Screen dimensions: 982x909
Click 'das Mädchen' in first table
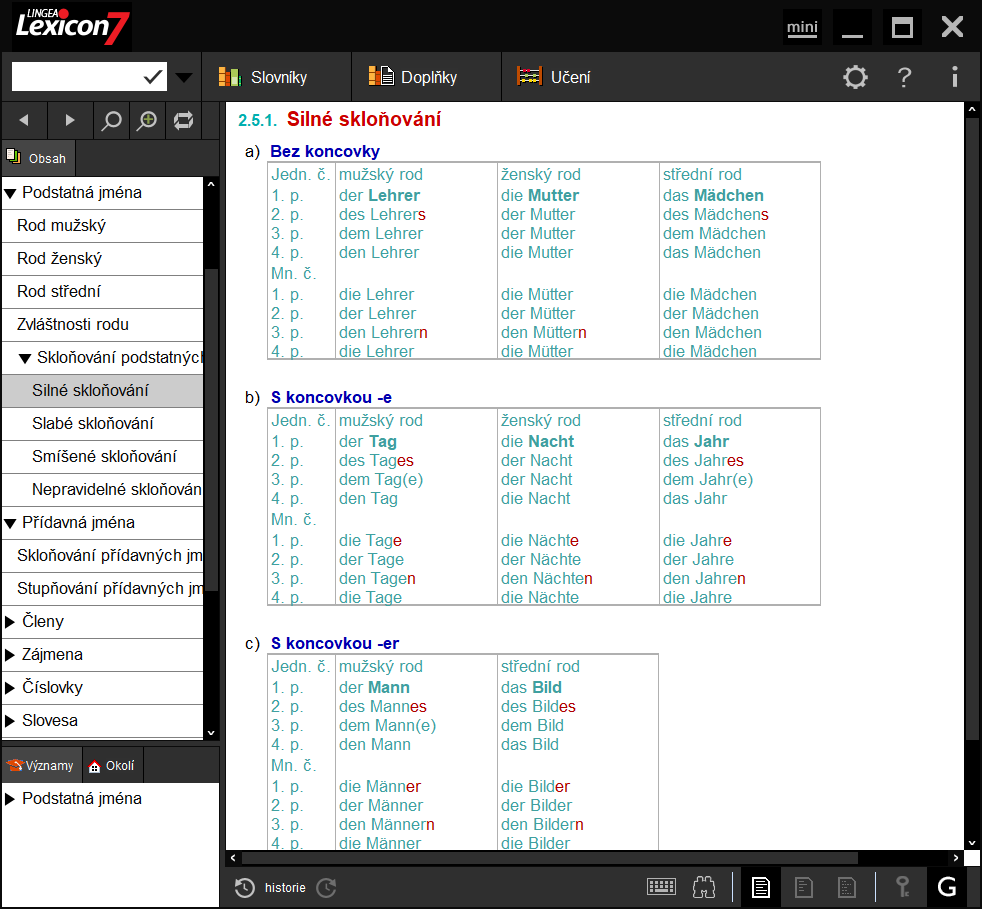pos(713,195)
